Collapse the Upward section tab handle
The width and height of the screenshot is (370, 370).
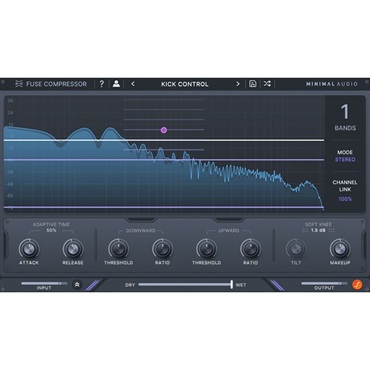click(229, 220)
